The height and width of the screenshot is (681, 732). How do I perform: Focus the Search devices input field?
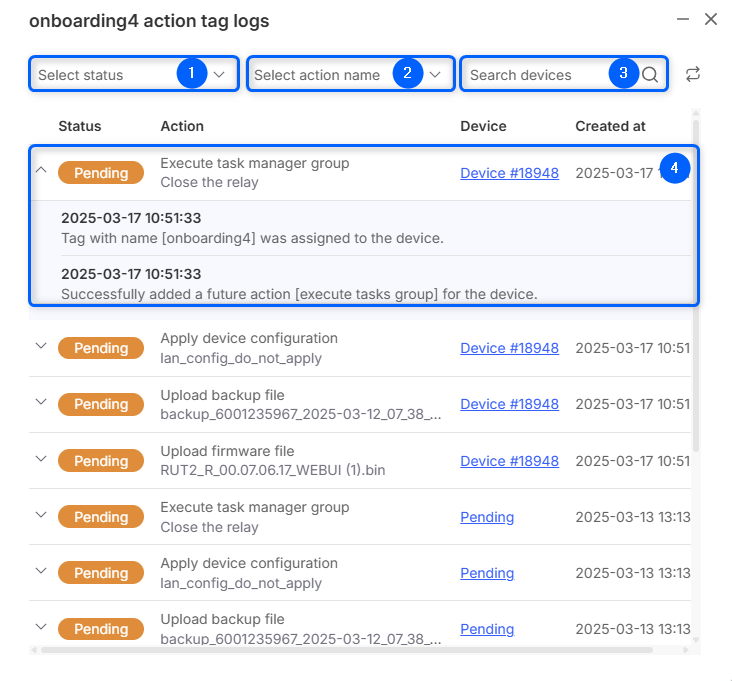tap(535, 75)
